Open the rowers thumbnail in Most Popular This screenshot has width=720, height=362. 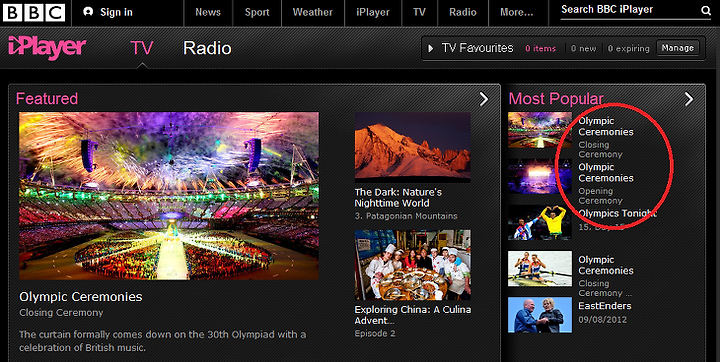540,269
